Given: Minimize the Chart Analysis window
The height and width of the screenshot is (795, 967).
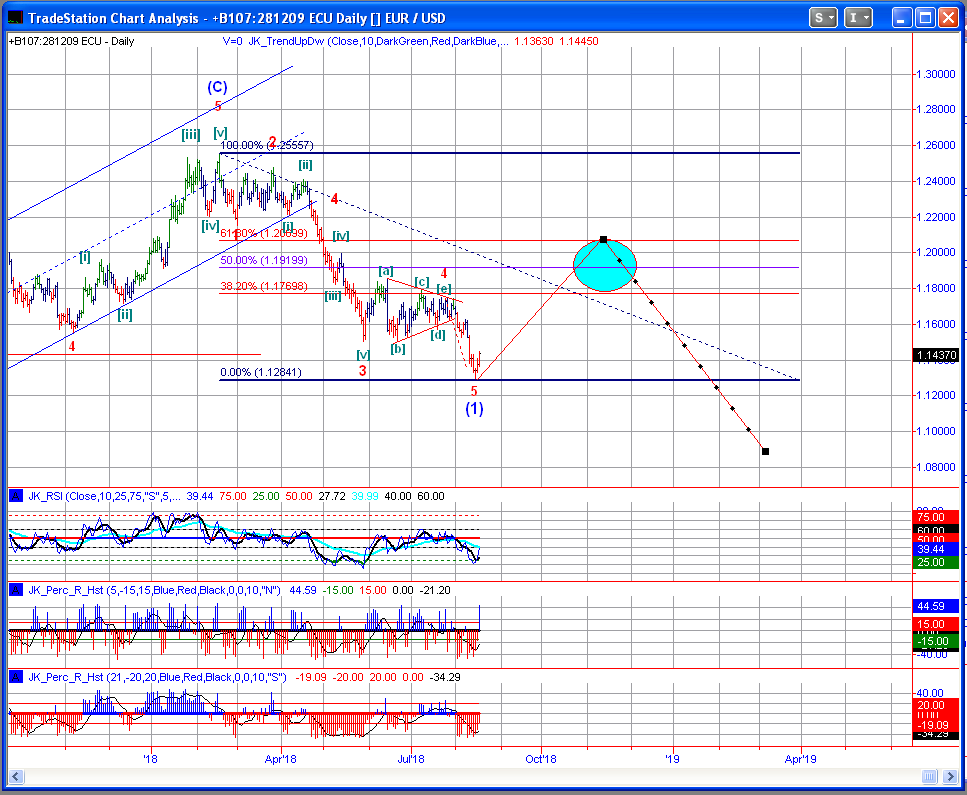Looking at the screenshot, I should [902, 18].
